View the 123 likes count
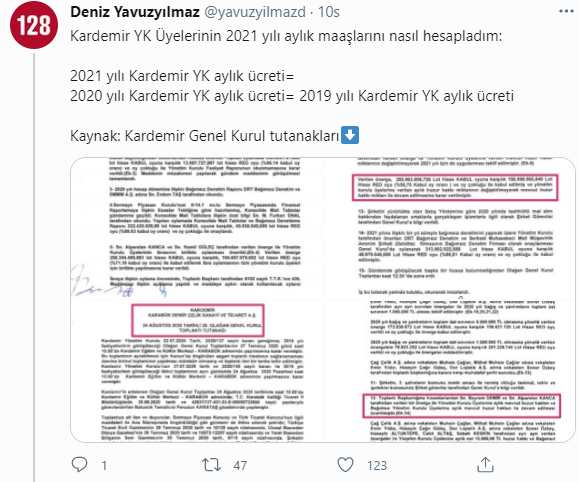 tap(377, 465)
